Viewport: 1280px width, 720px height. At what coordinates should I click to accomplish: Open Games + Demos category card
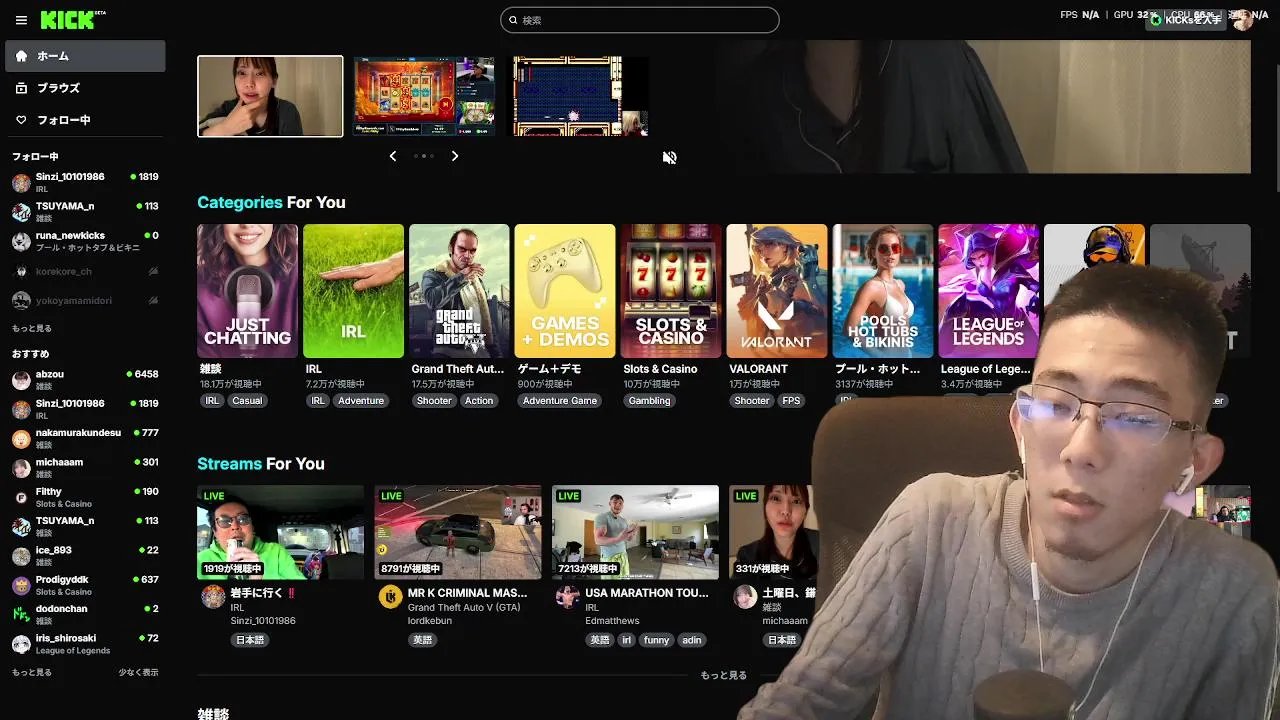tap(565, 291)
